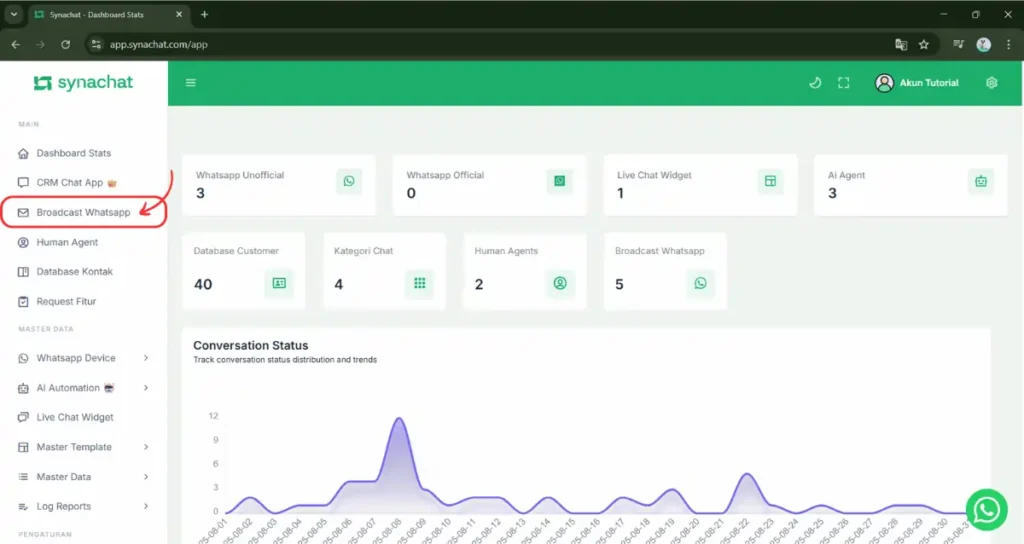This screenshot has width=1024, height=544.
Task: Click the 2025-08-08 peak on chart
Action: click(x=398, y=419)
